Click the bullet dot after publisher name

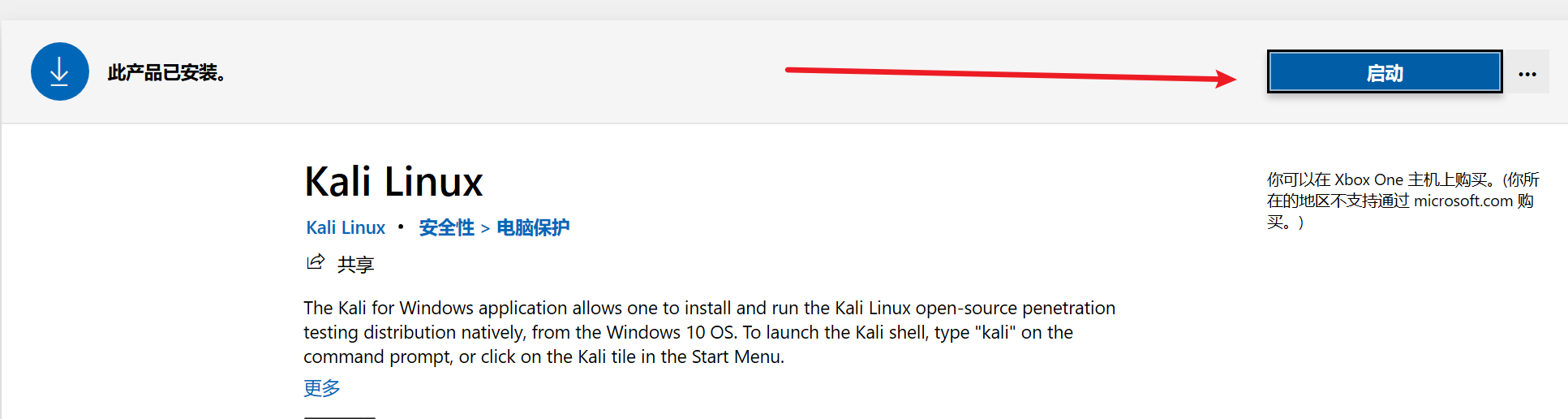pos(401,227)
